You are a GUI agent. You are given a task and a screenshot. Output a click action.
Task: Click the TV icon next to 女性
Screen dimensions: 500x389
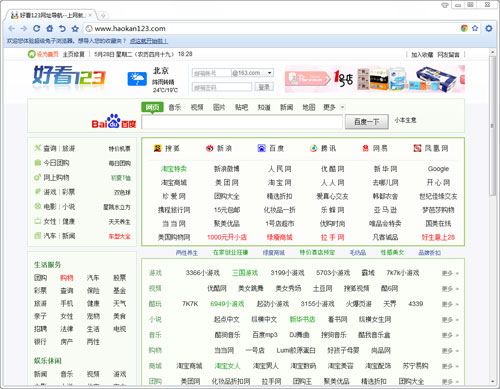(x=38, y=221)
